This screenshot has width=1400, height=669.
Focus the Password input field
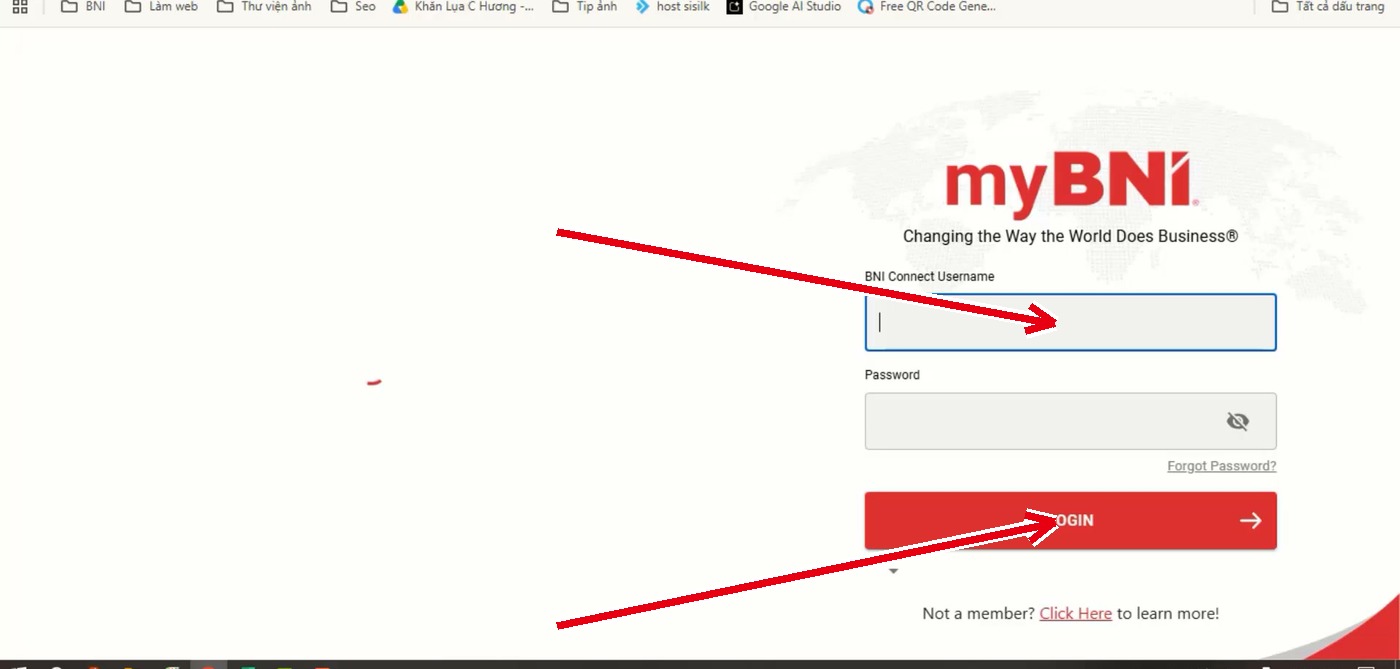(x=1070, y=421)
